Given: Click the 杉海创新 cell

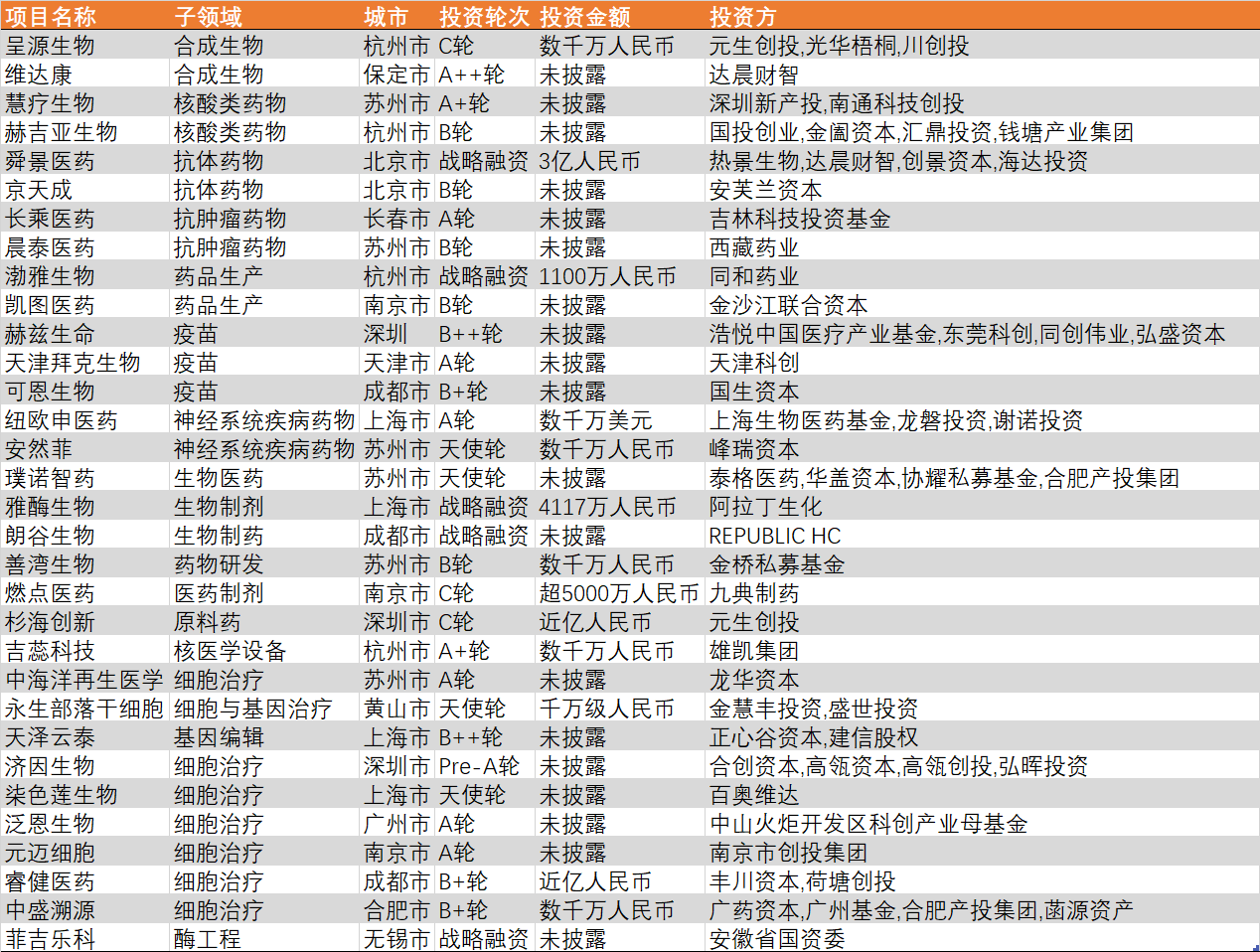Looking at the screenshot, I should pos(50,622).
